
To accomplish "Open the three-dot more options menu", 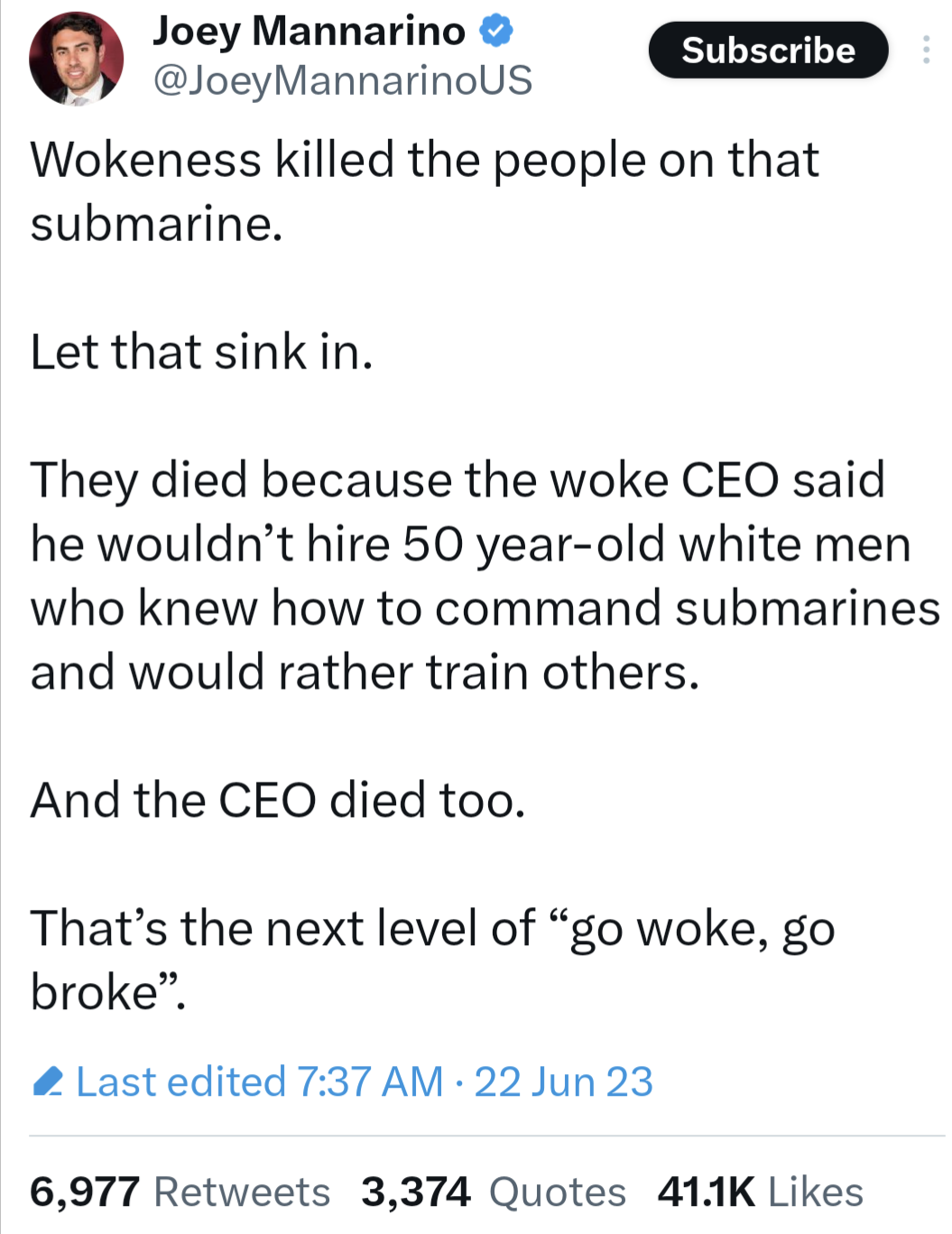I will pyautogui.click(x=926, y=50).
